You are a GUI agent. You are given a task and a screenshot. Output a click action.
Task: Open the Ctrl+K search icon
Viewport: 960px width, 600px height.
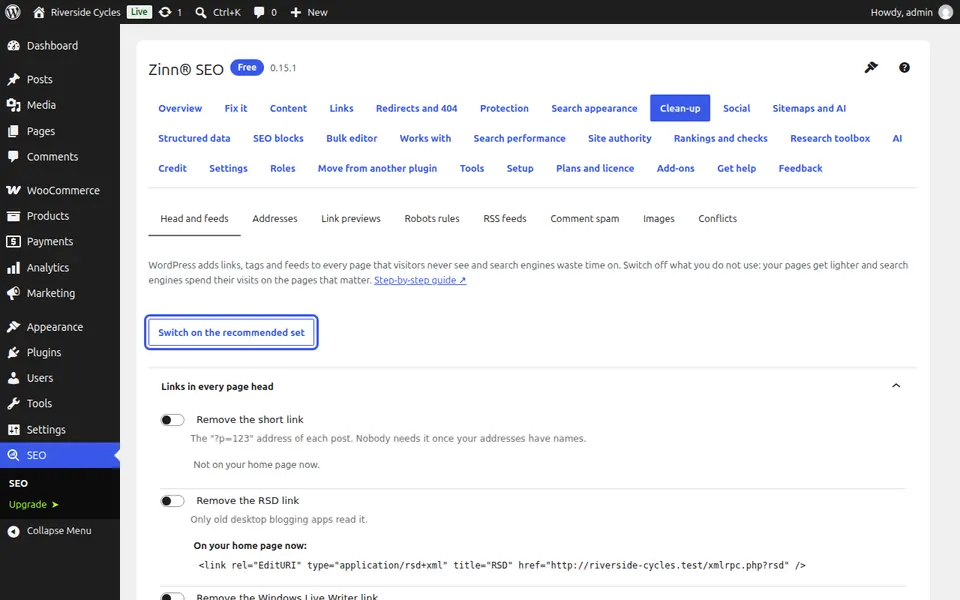(201, 12)
